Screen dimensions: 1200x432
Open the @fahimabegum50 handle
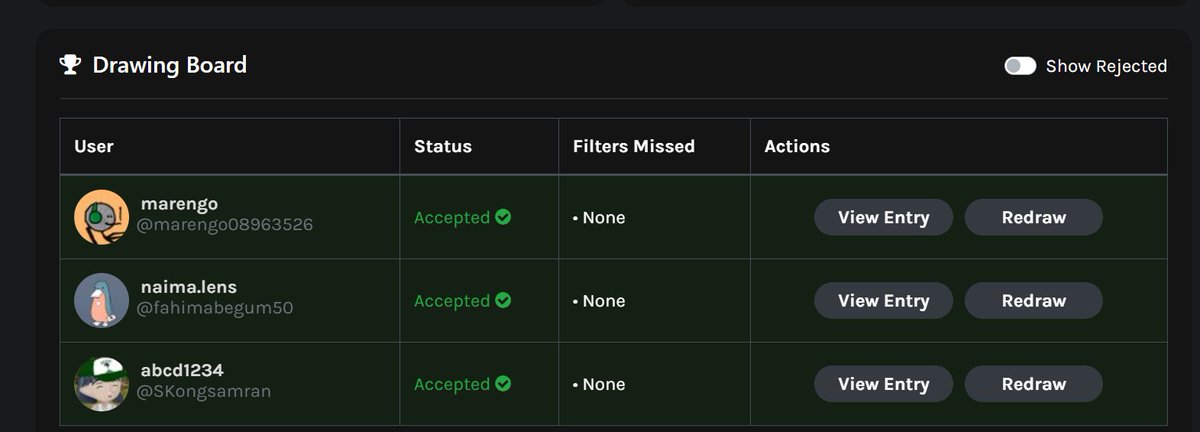pos(215,309)
